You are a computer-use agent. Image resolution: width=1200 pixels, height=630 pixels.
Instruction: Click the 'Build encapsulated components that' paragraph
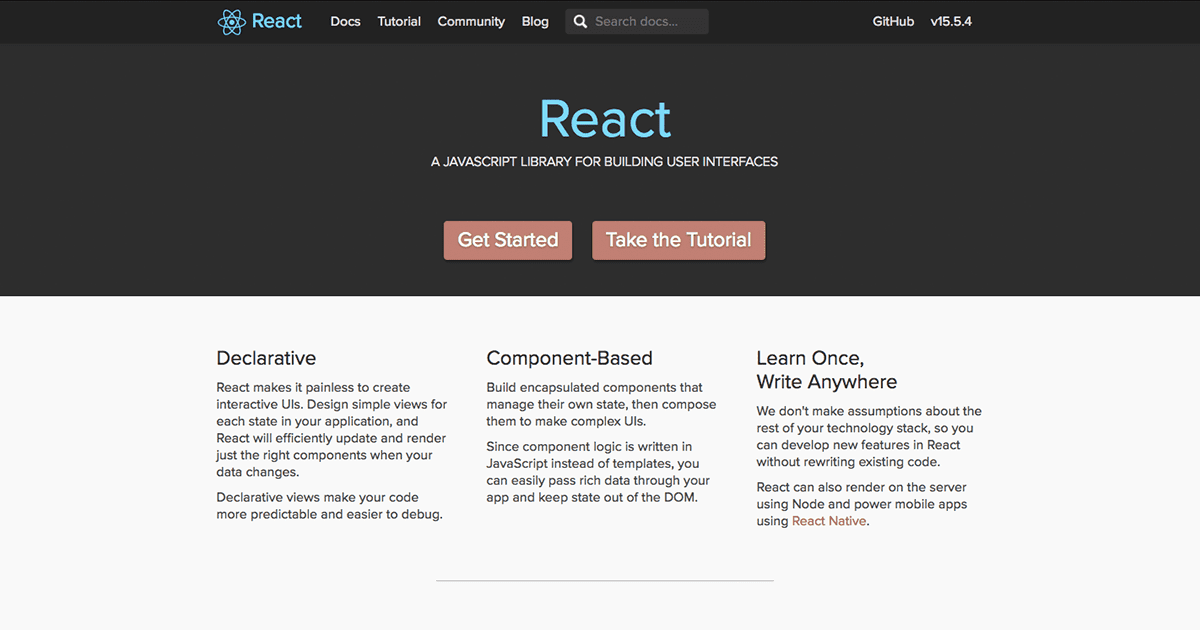[601, 404]
